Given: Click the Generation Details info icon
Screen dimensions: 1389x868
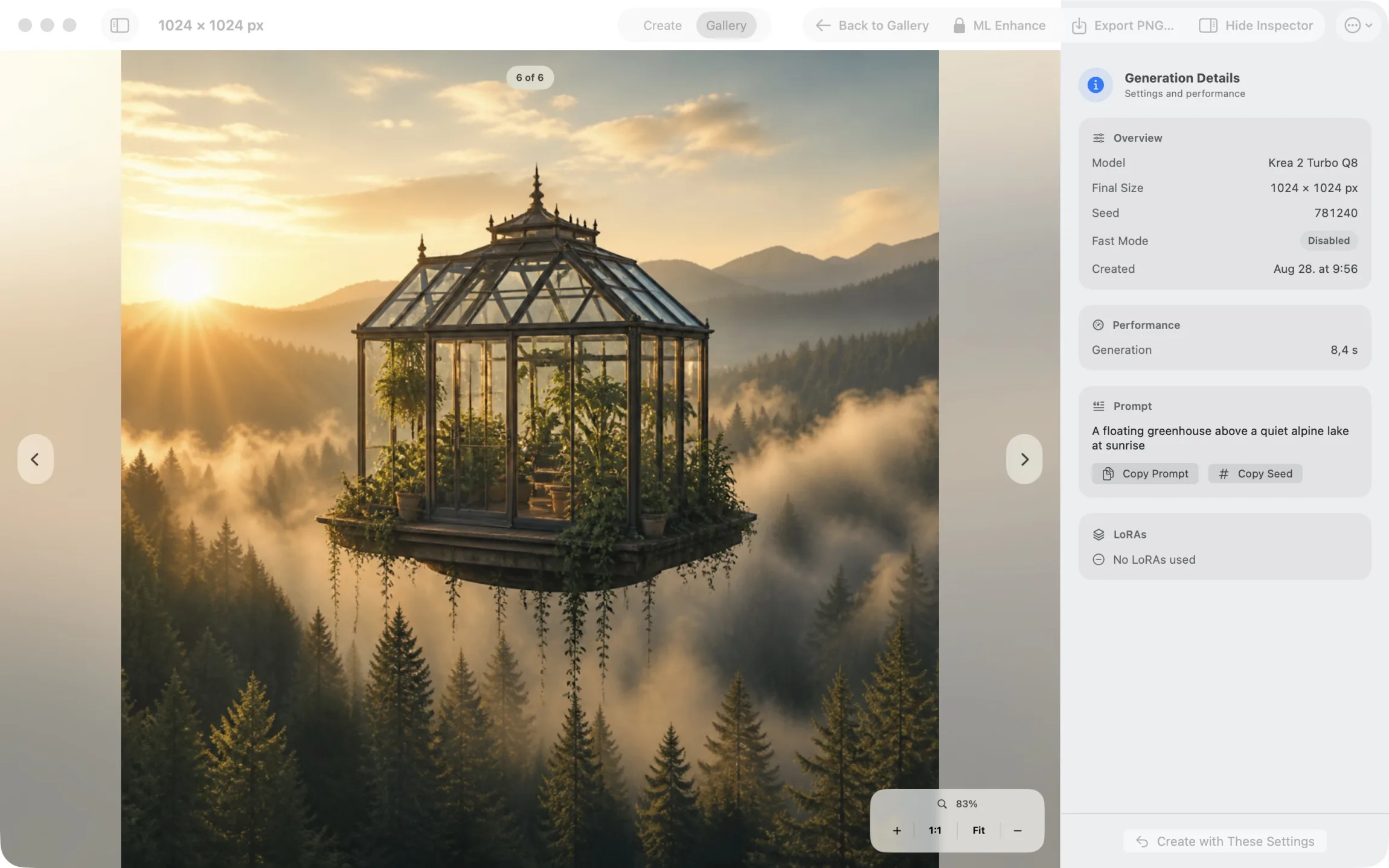Looking at the screenshot, I should (1095, 85).
